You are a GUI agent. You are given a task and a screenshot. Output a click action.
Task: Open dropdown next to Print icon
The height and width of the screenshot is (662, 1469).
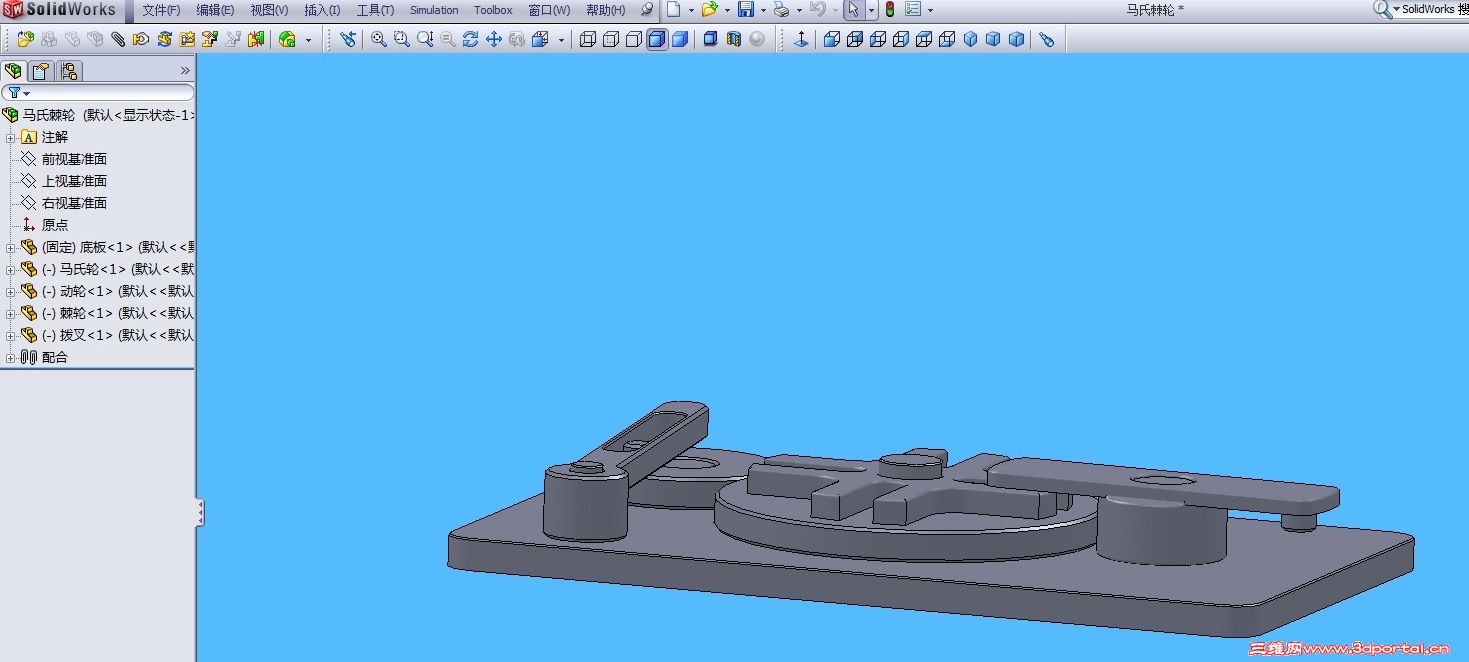click(799, 10)
